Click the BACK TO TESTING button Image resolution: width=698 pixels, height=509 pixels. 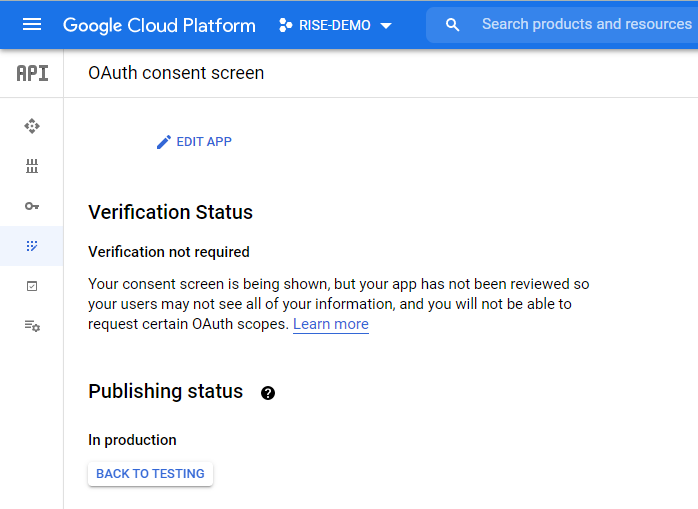[150, 474]
